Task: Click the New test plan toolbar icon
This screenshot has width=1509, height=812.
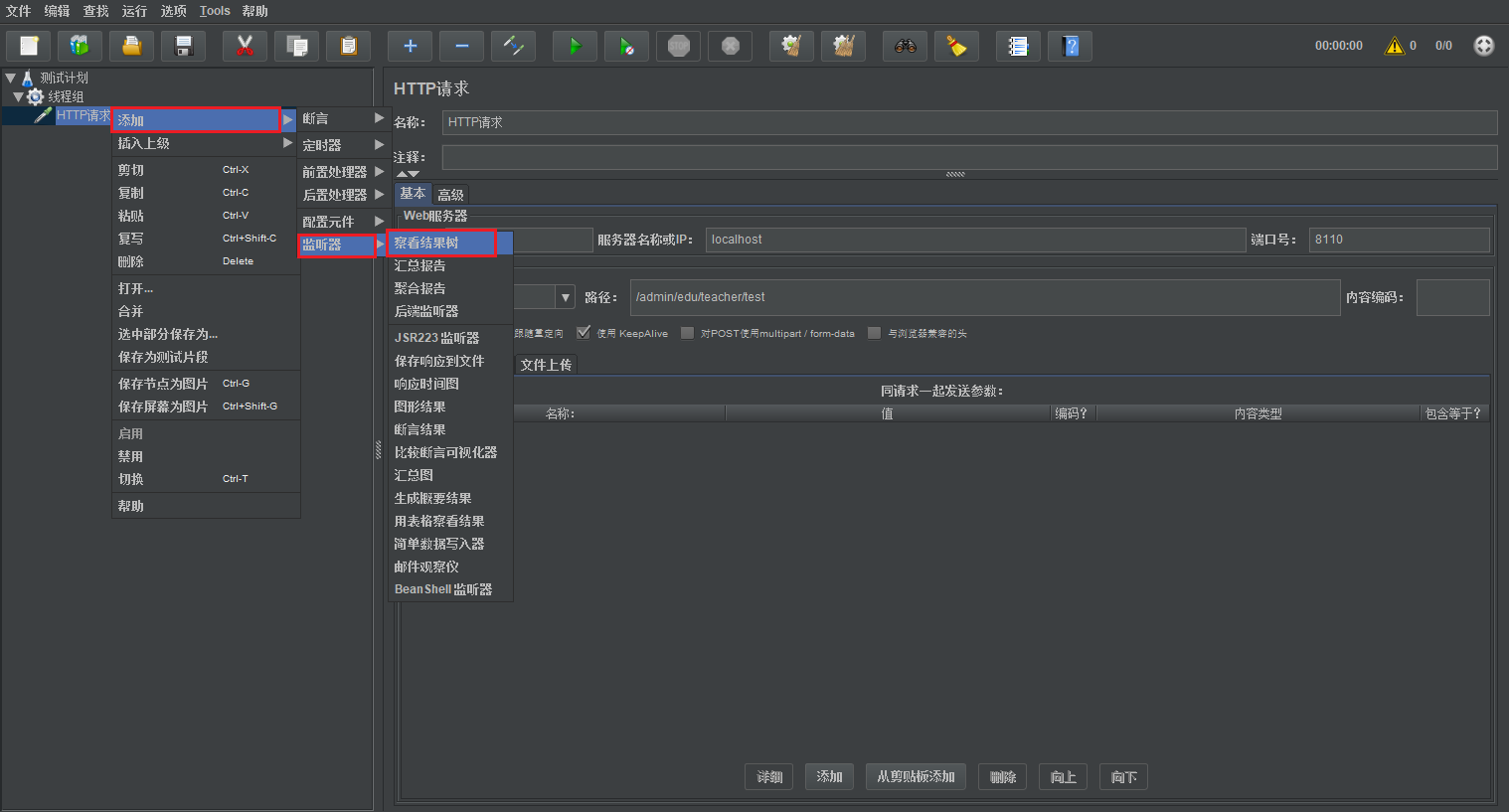Action: point(29,46)
